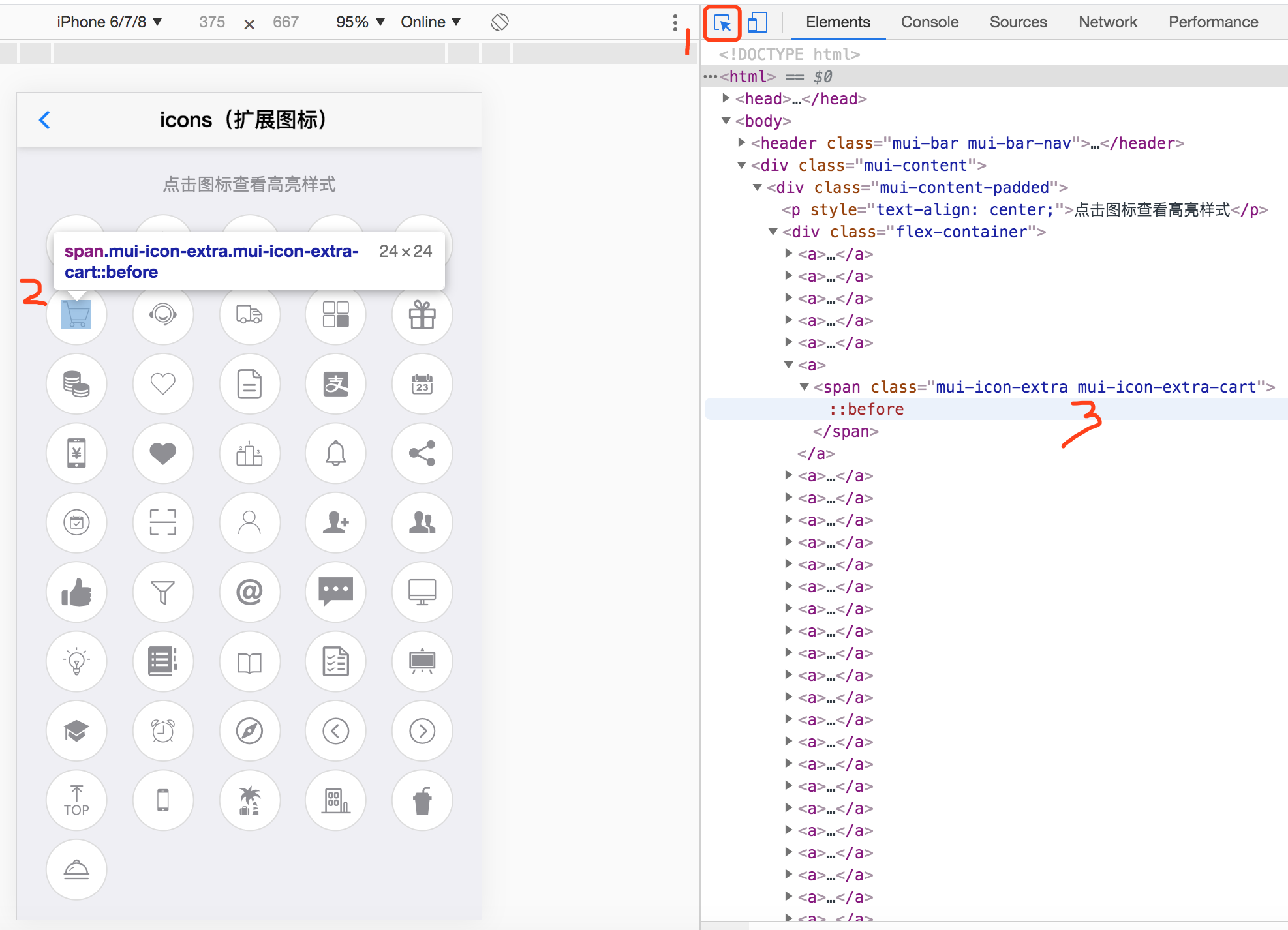Click the inspect element picker icon
Viewport: 1288px width, 930px height.
click(722, 23)
